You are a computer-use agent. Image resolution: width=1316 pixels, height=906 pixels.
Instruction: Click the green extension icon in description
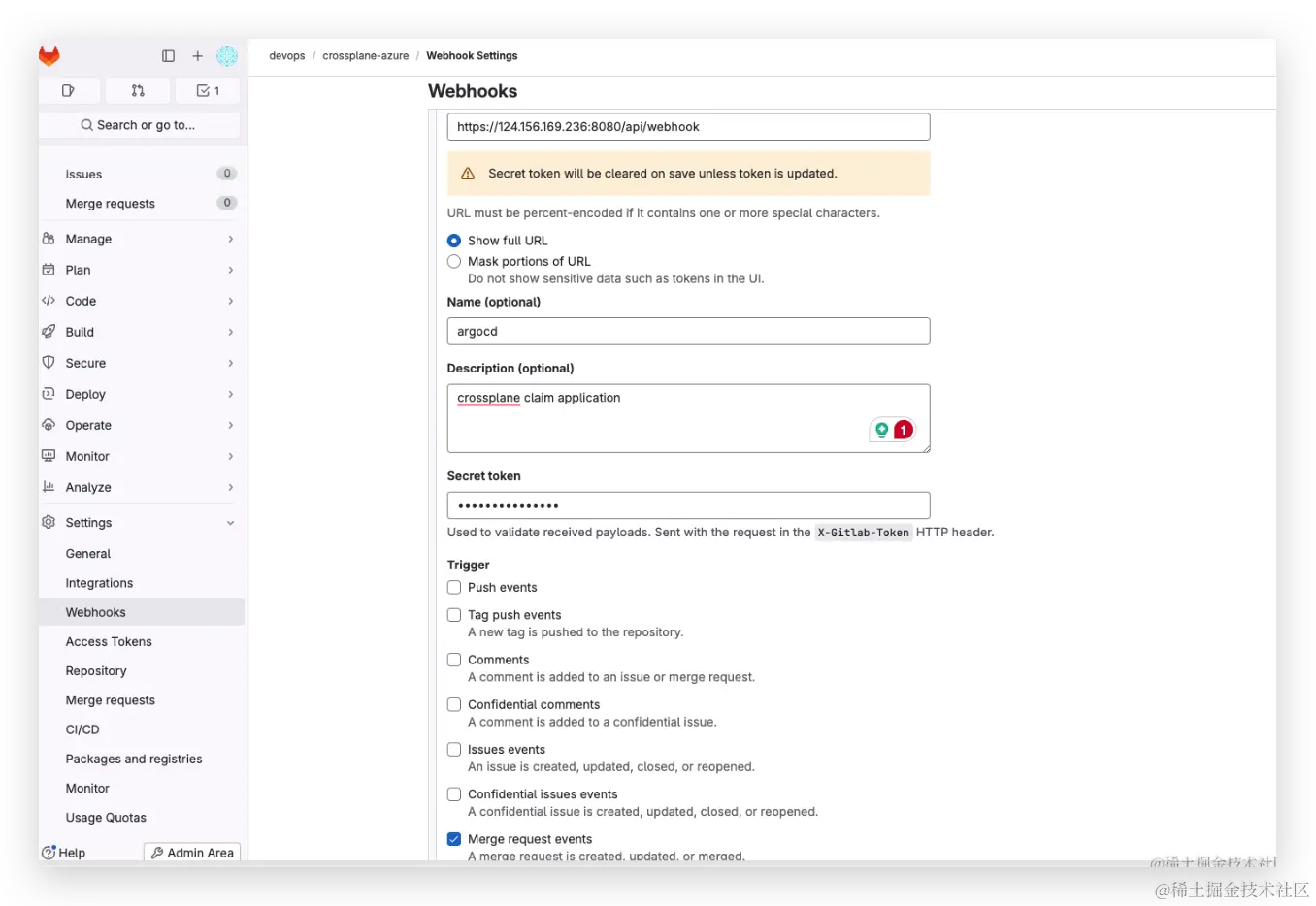[882, 430]
